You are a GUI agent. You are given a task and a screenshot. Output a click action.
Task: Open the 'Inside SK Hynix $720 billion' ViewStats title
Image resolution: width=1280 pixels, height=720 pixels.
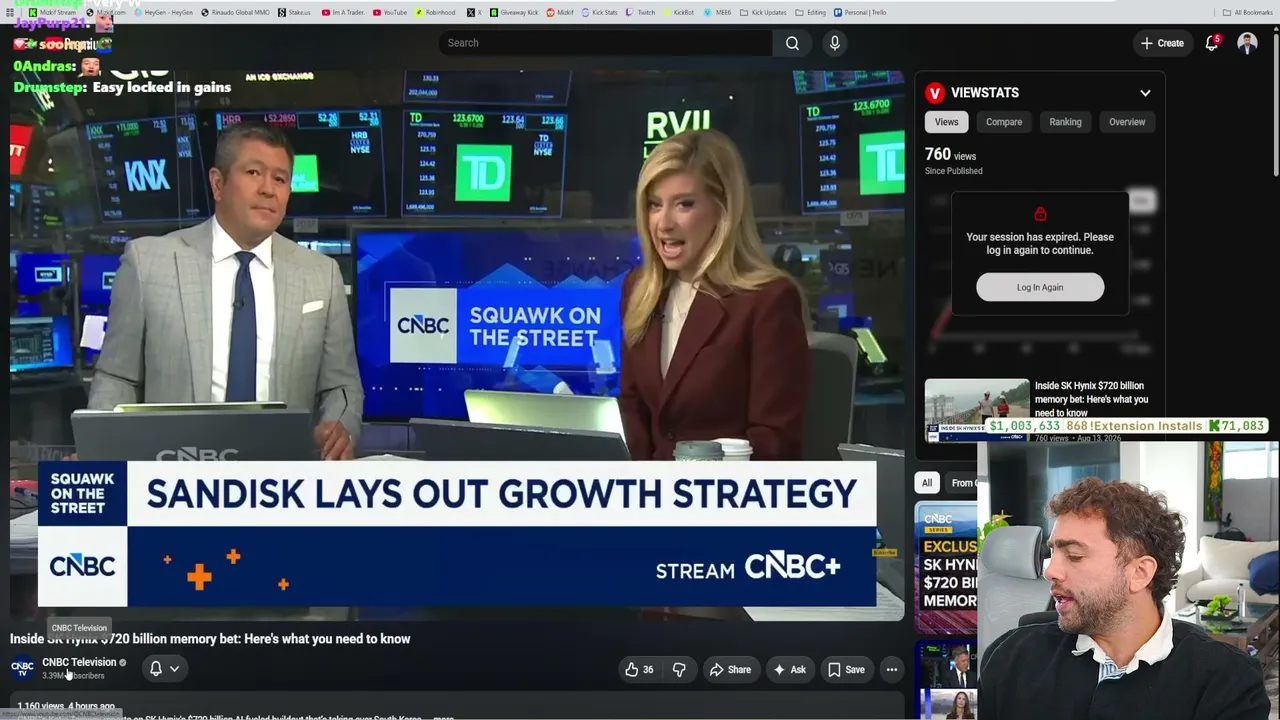1091,399
